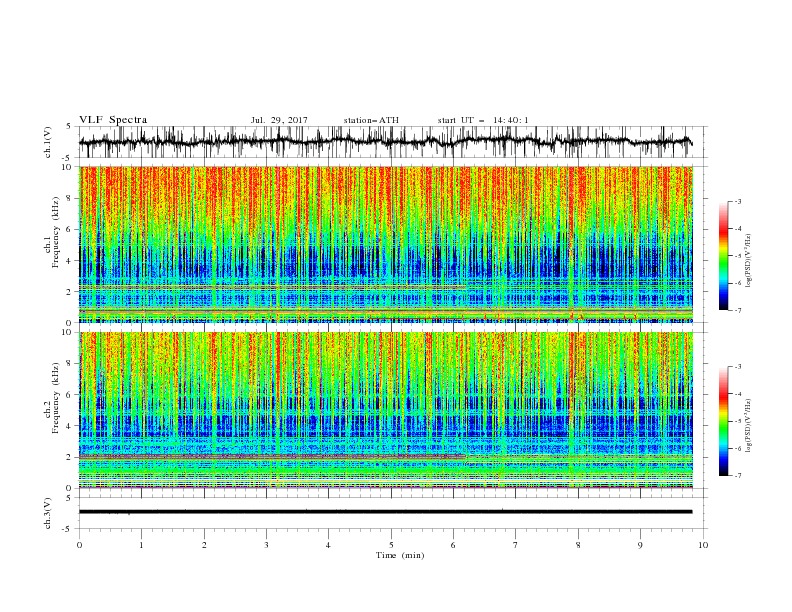792x612 pixels.
Task: Click tick label "8" on the Time axis
Action: (578, 545)
